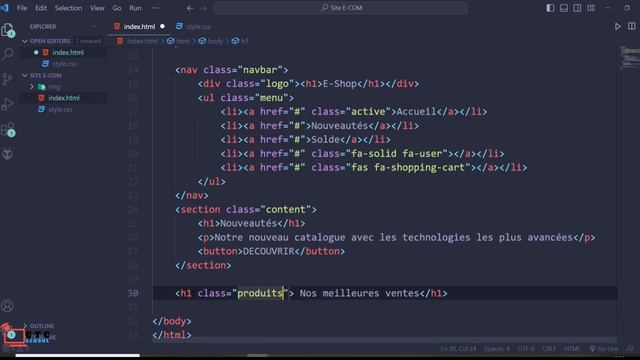Toggle the secondary sidebar visibility

click(x=577, y=8)
